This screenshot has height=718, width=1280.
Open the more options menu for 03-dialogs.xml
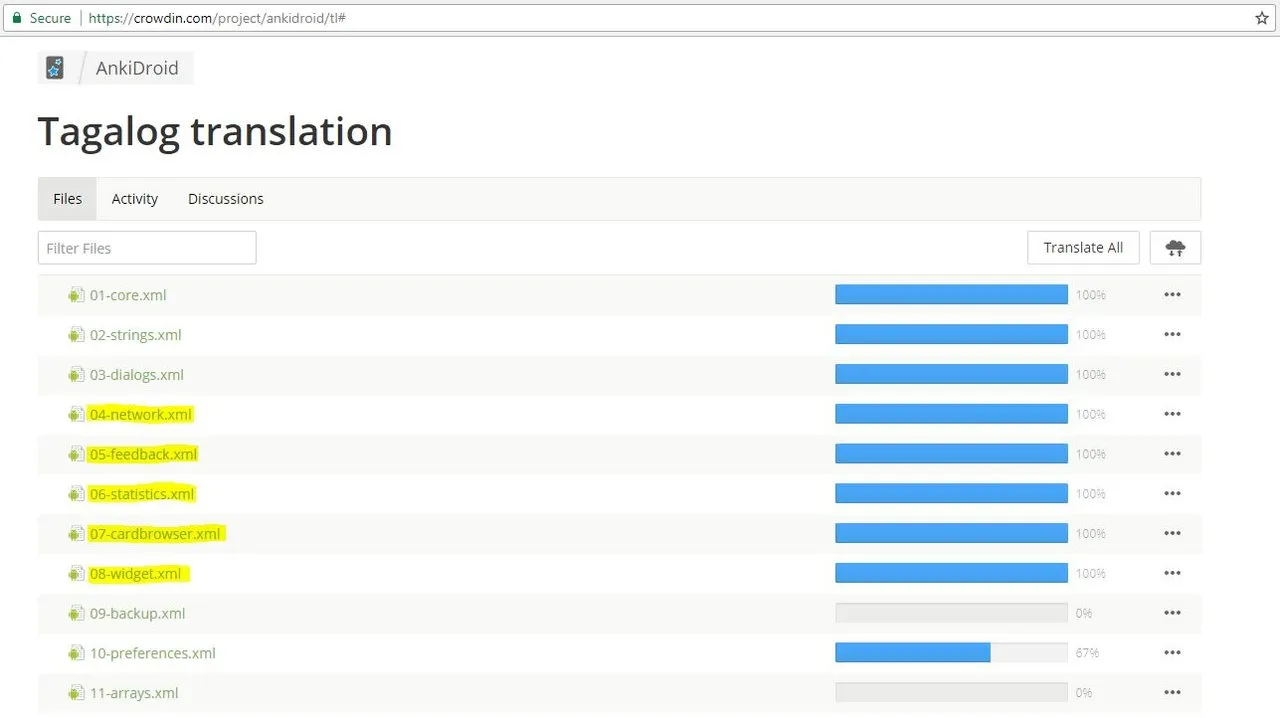click(x=1172, y=374)
